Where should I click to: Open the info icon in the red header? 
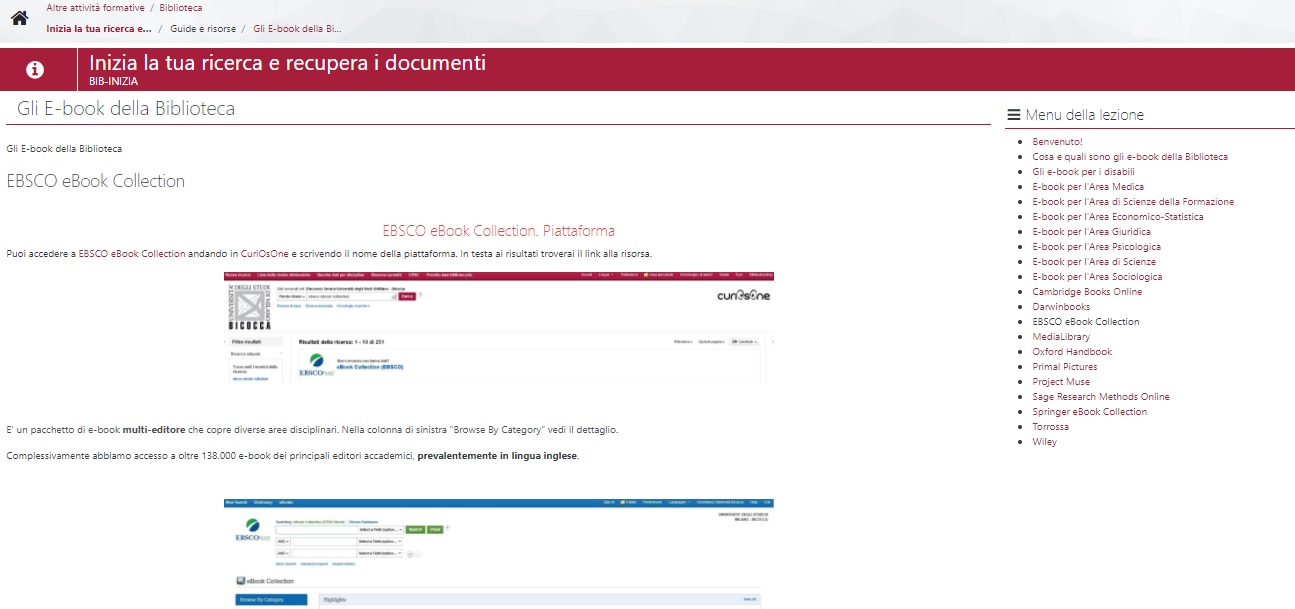click(x=35, y=69)
